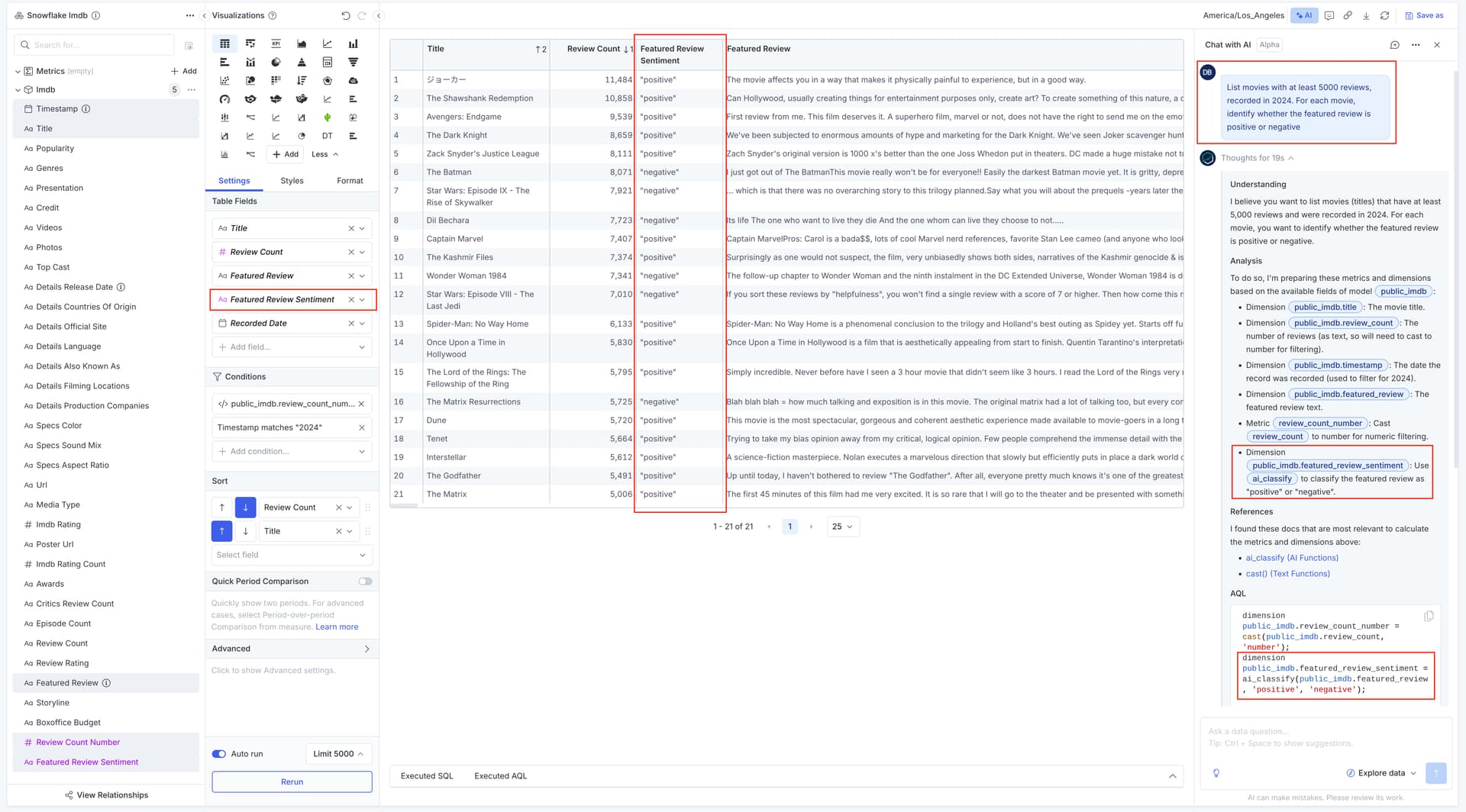Image resolution: width=1466 pixels, height=812 pixels.
Task: Switch to the Styles tab
Action: pyautogui.click(x=292, y=181)
